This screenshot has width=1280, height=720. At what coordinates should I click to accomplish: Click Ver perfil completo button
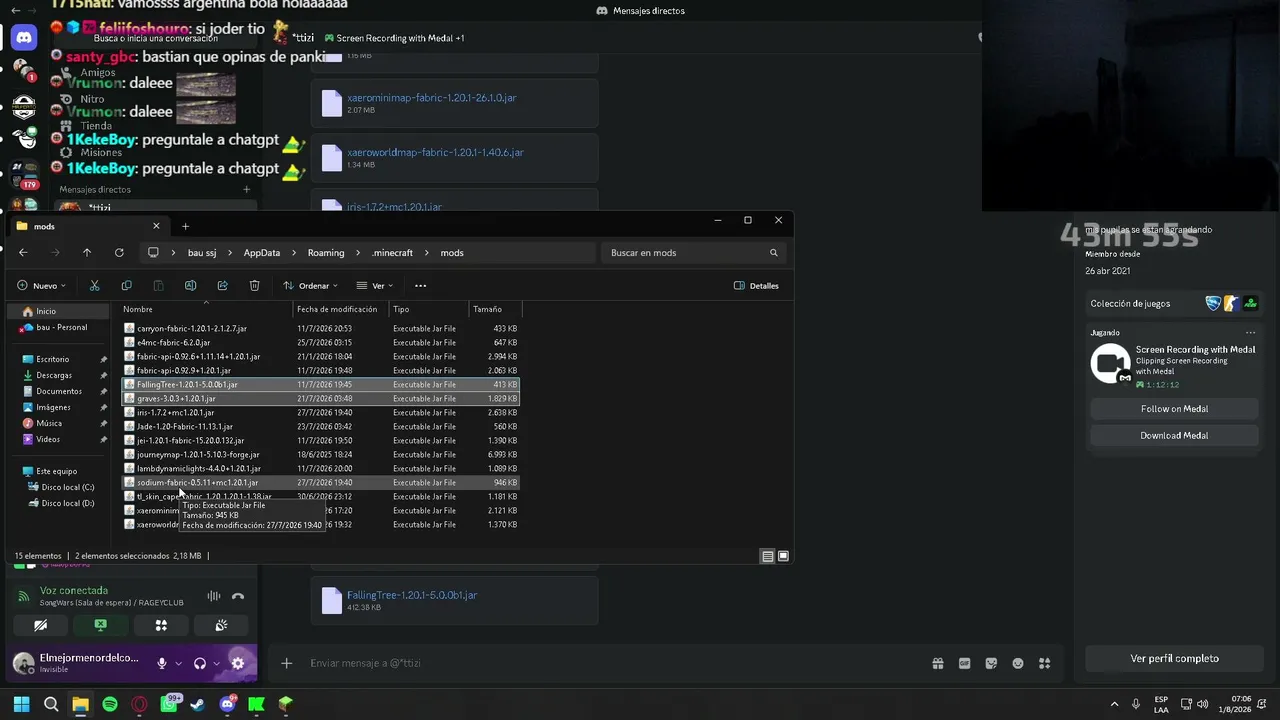coord(1174,659)
